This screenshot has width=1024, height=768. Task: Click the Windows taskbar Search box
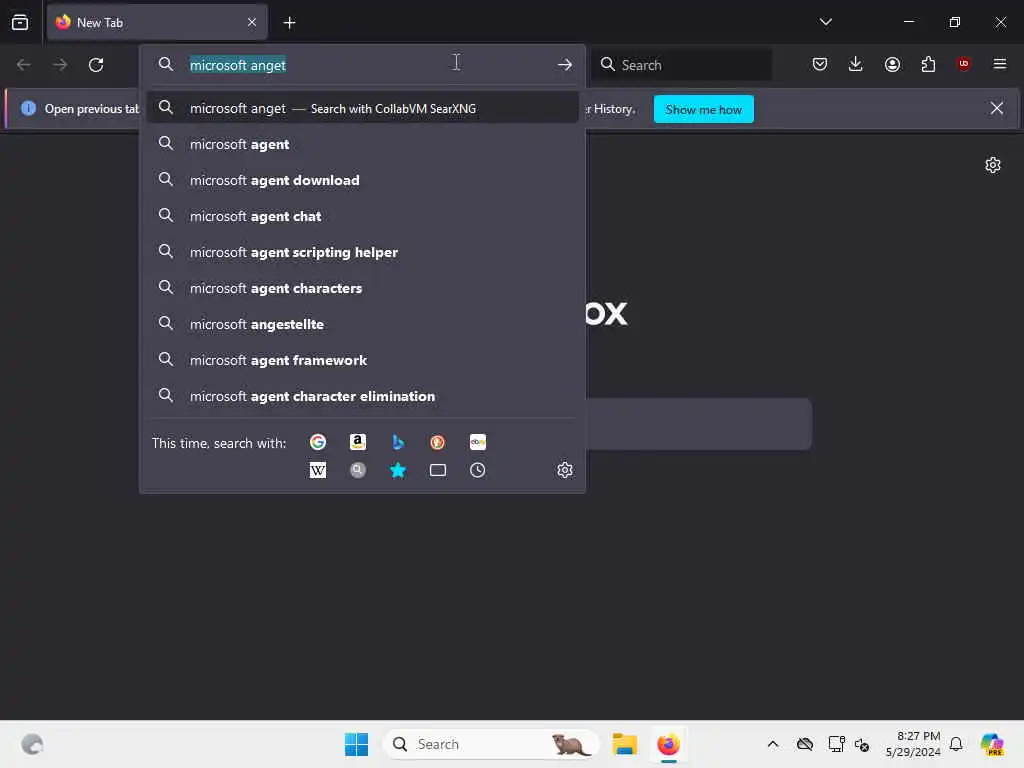[x=492, y=744]
